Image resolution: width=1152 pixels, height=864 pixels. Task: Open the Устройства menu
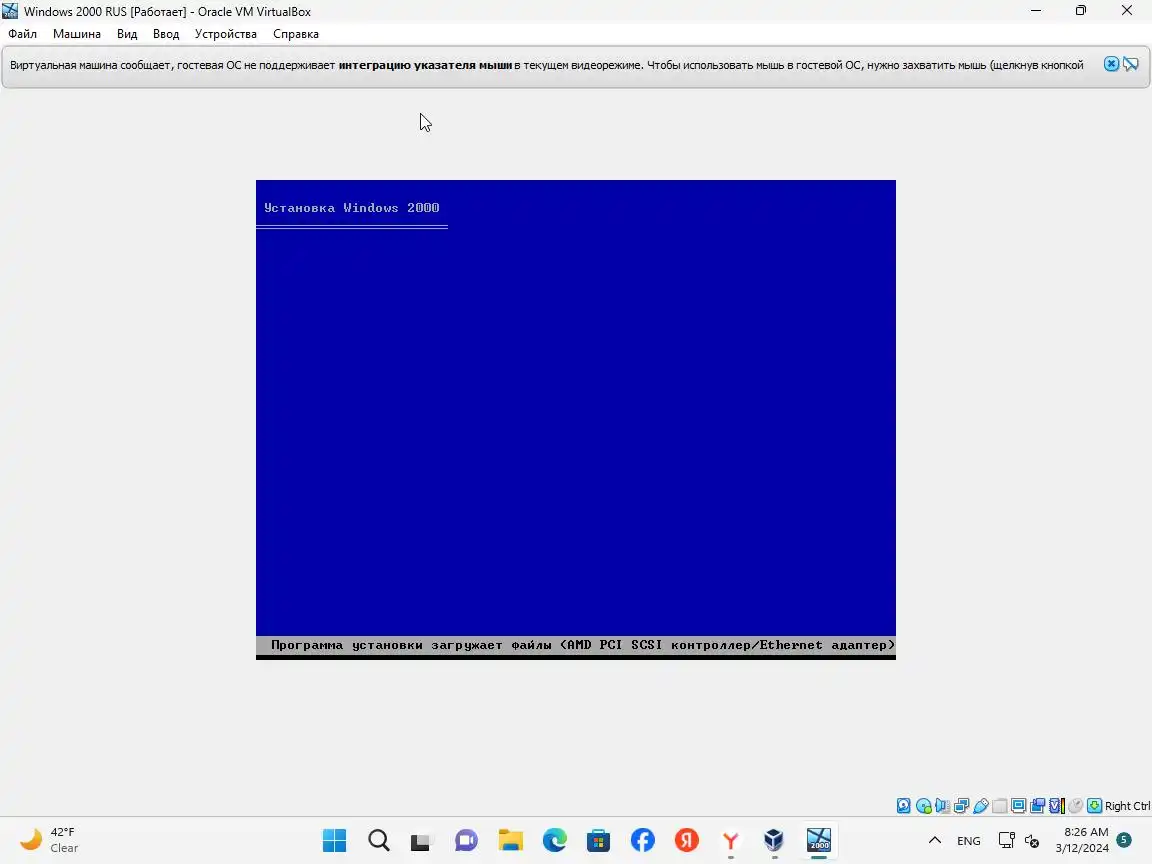click(226, 34)
